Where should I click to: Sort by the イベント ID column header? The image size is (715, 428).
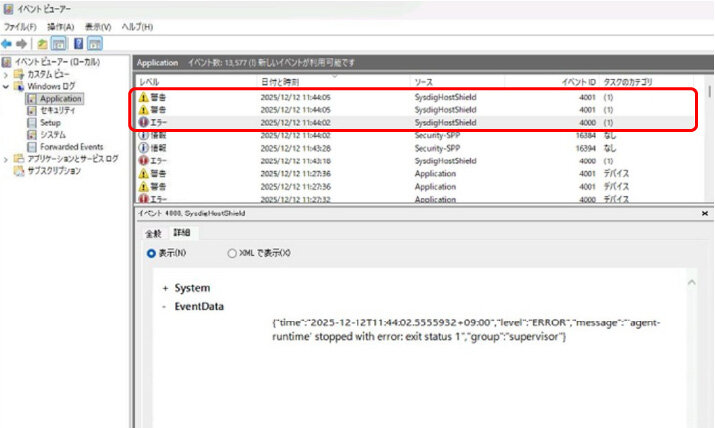578,80
